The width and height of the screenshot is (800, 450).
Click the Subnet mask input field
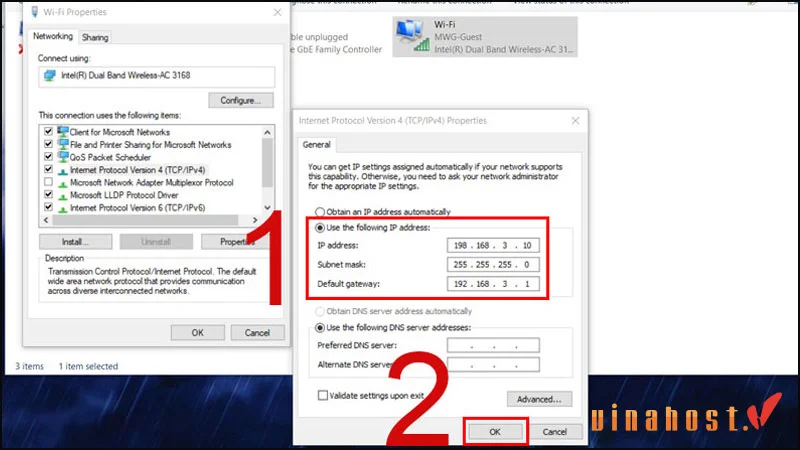click(x=493, y=264)
